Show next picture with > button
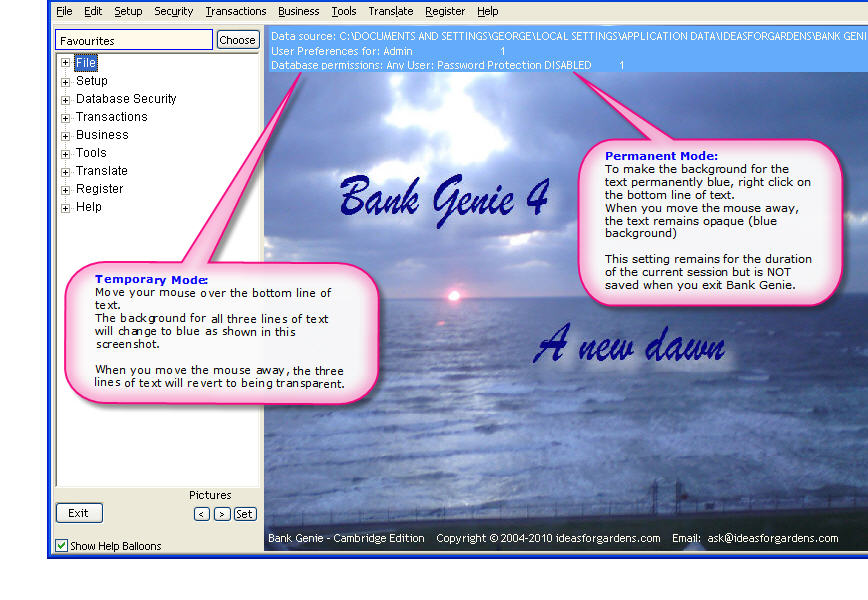Image resolution: width=868 pixels, height=600 pixels. tap(222, 514)
